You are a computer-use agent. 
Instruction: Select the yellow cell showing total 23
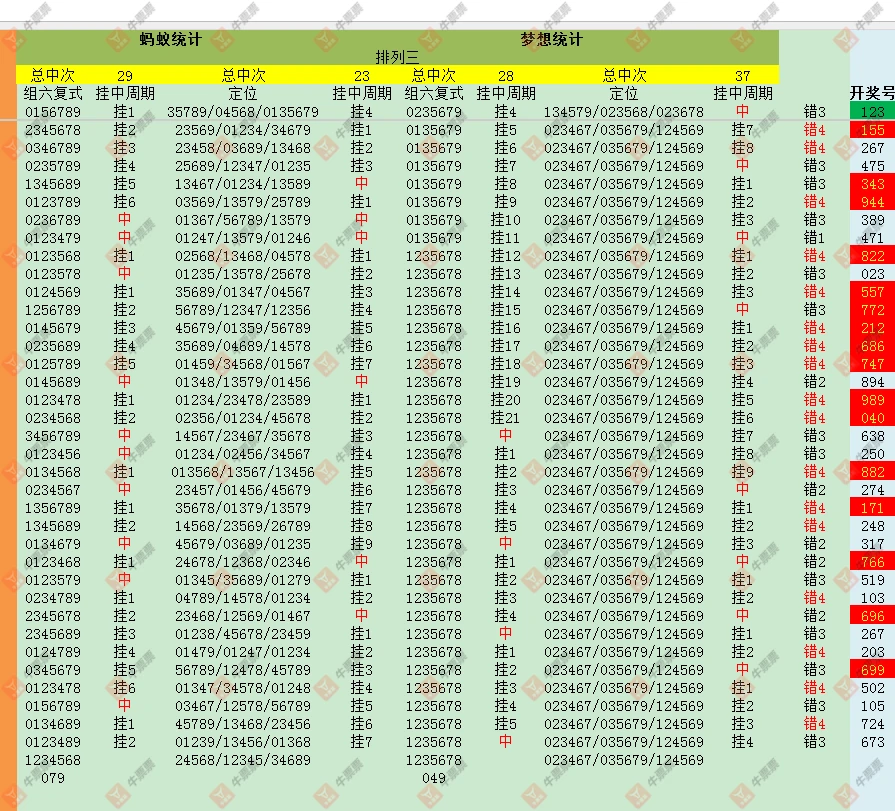pos(362,75)
